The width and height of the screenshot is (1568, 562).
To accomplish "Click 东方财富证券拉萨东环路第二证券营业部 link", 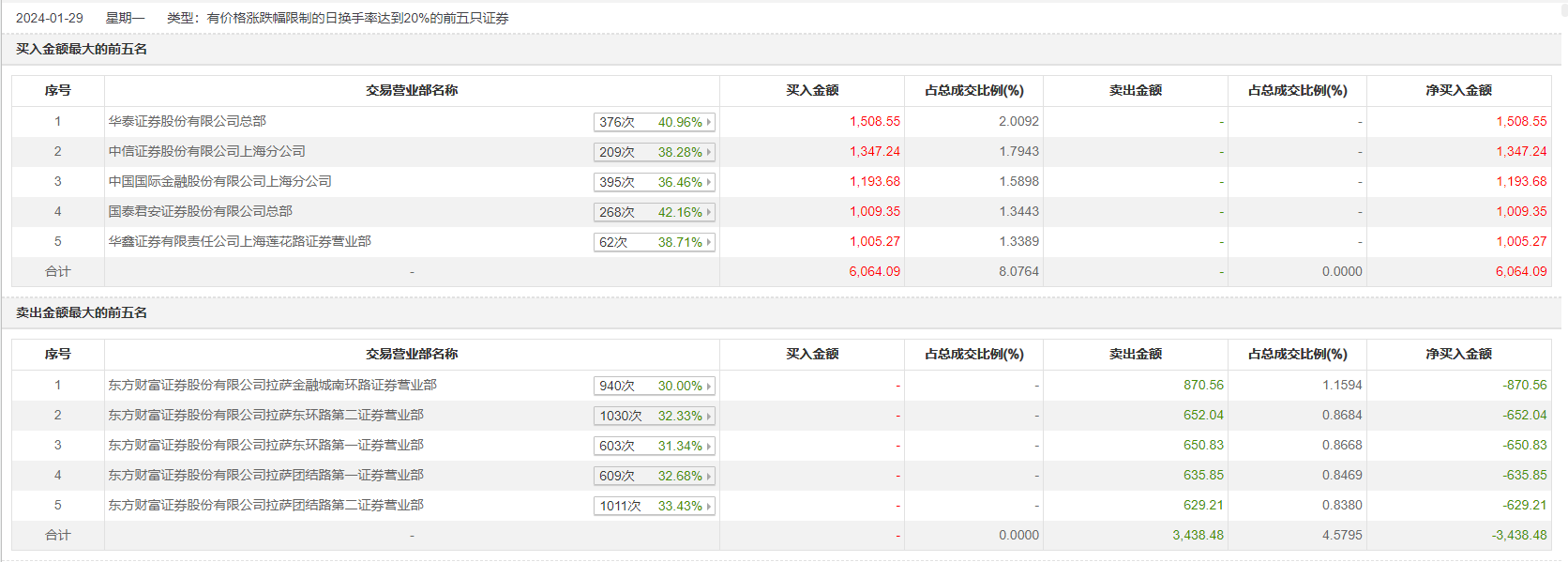I will (x=265, y=415).
